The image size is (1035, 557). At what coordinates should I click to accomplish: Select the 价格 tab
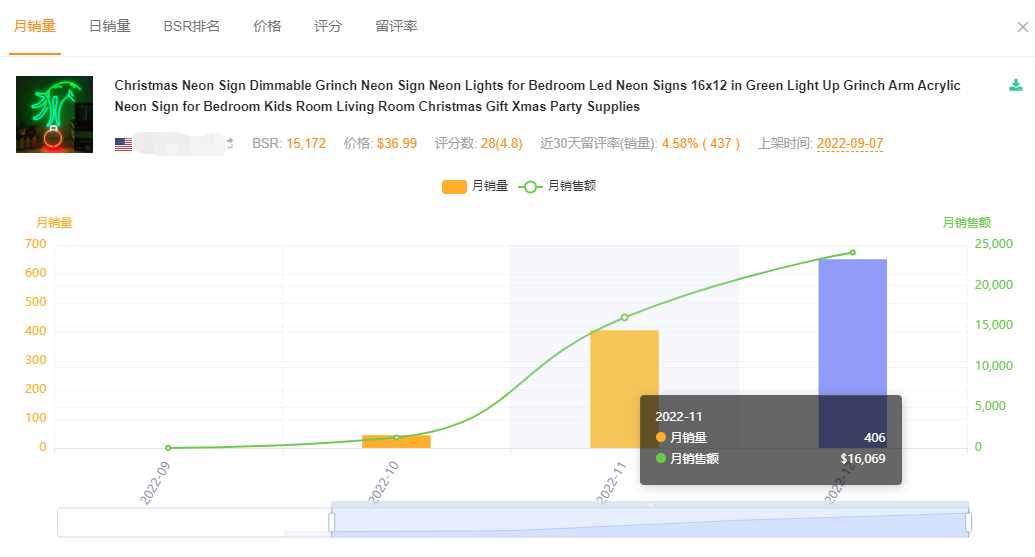point(267,26)
